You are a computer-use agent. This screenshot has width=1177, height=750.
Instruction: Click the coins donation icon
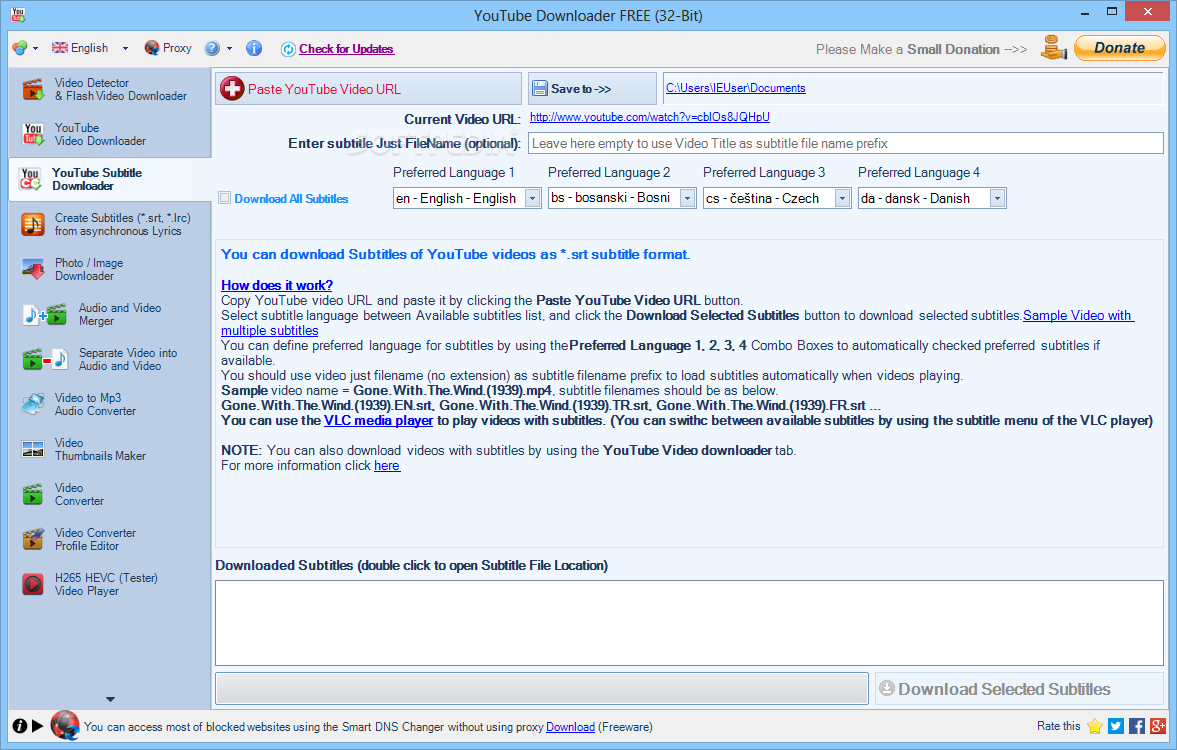click(x=1054, y=48)
